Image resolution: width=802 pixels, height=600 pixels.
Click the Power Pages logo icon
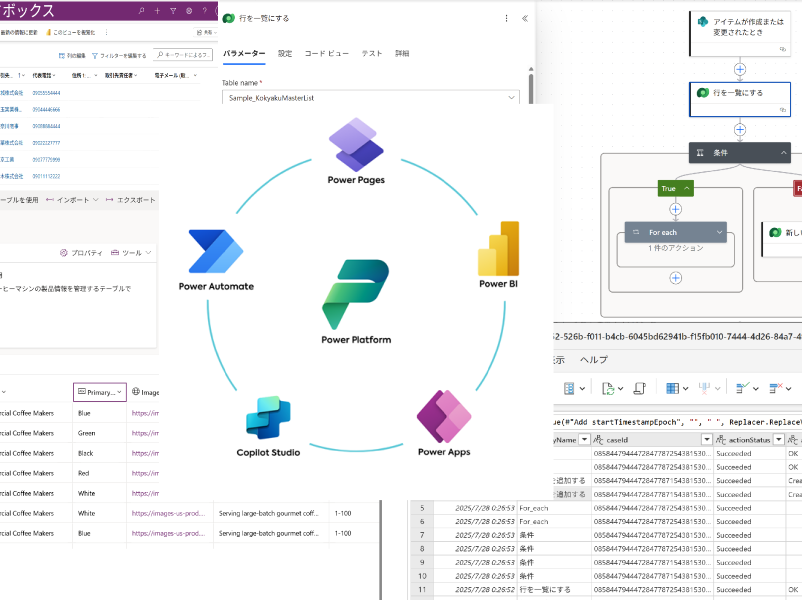(356, 144)
